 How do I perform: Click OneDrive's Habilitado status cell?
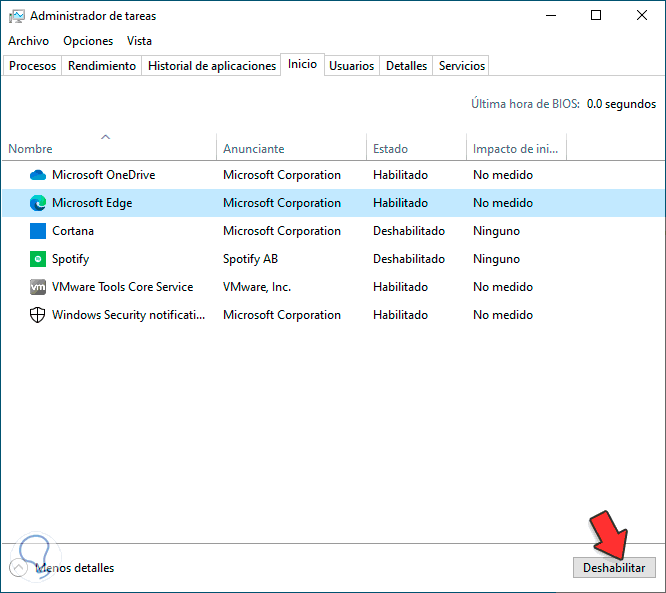400,175
